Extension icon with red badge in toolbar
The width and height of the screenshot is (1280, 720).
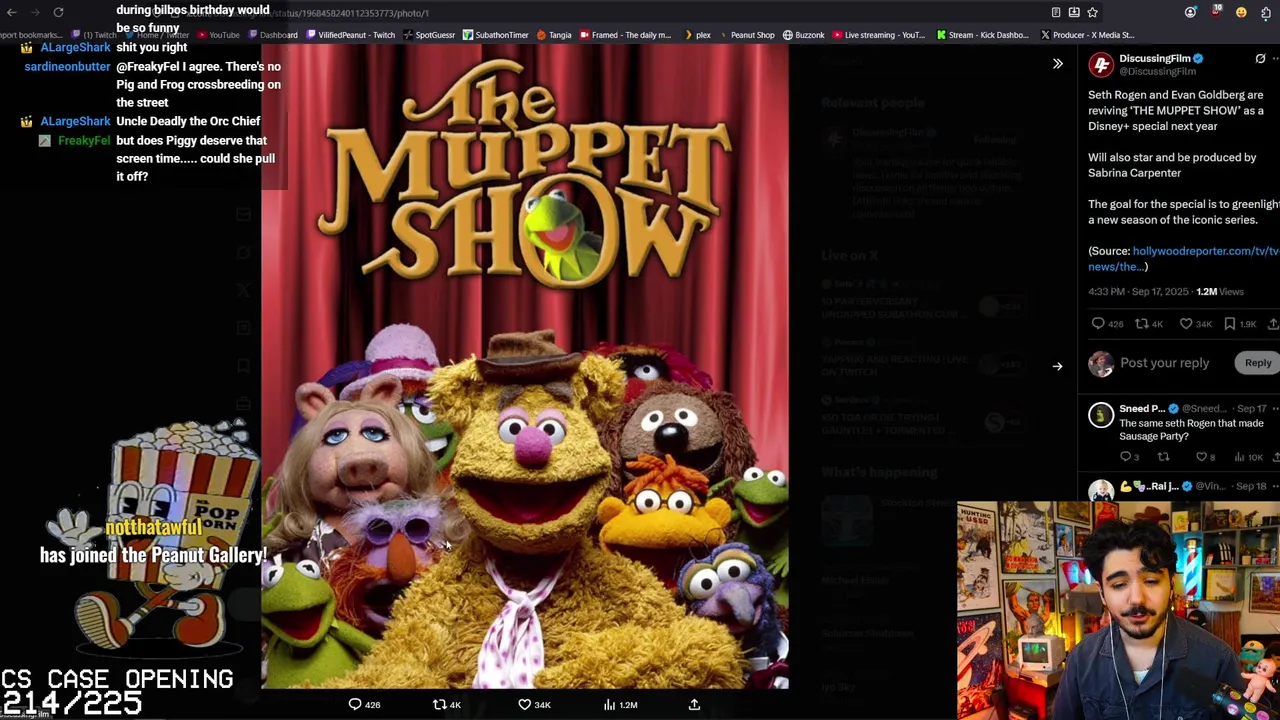click(1216, 12)
